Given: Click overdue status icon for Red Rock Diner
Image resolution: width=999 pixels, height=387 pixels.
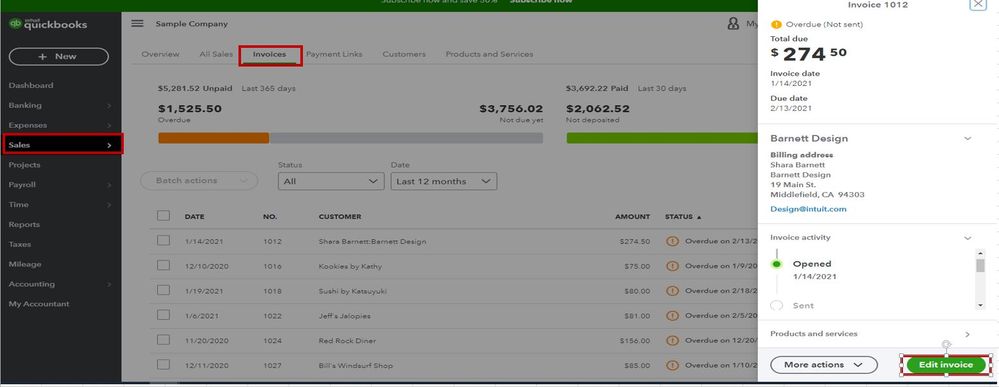Looking at the screenshot, I should click(x=672, y=341).
